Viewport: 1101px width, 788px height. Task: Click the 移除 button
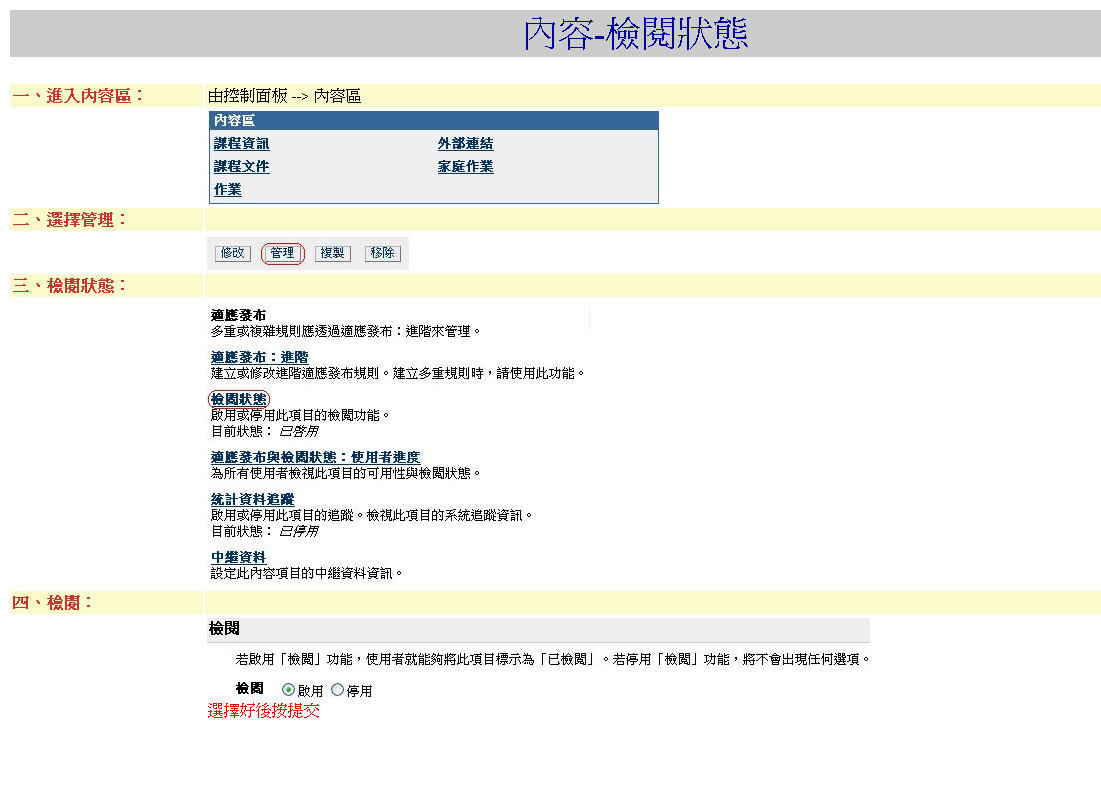click(x=382, y=254)
